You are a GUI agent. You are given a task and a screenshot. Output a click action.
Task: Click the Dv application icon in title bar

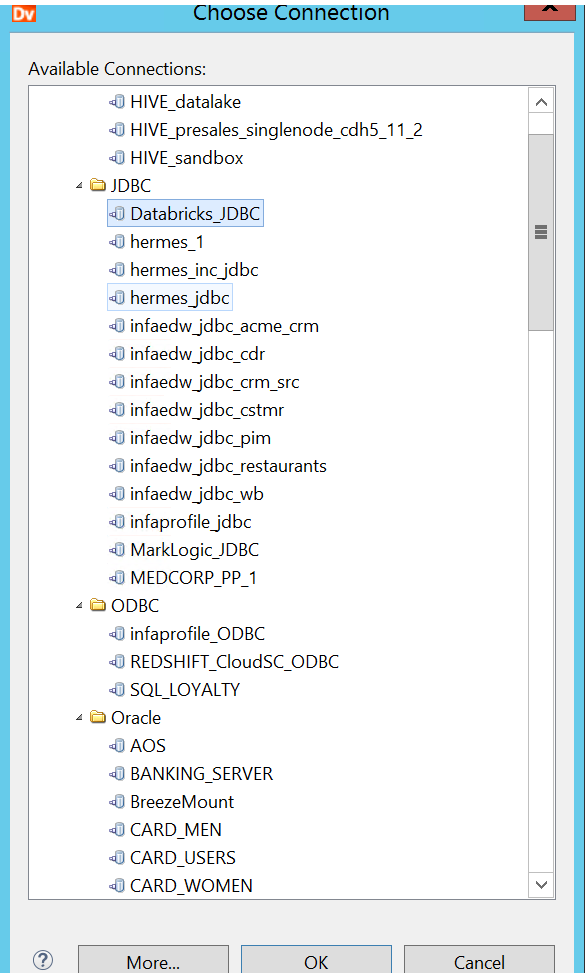point(24,13)
